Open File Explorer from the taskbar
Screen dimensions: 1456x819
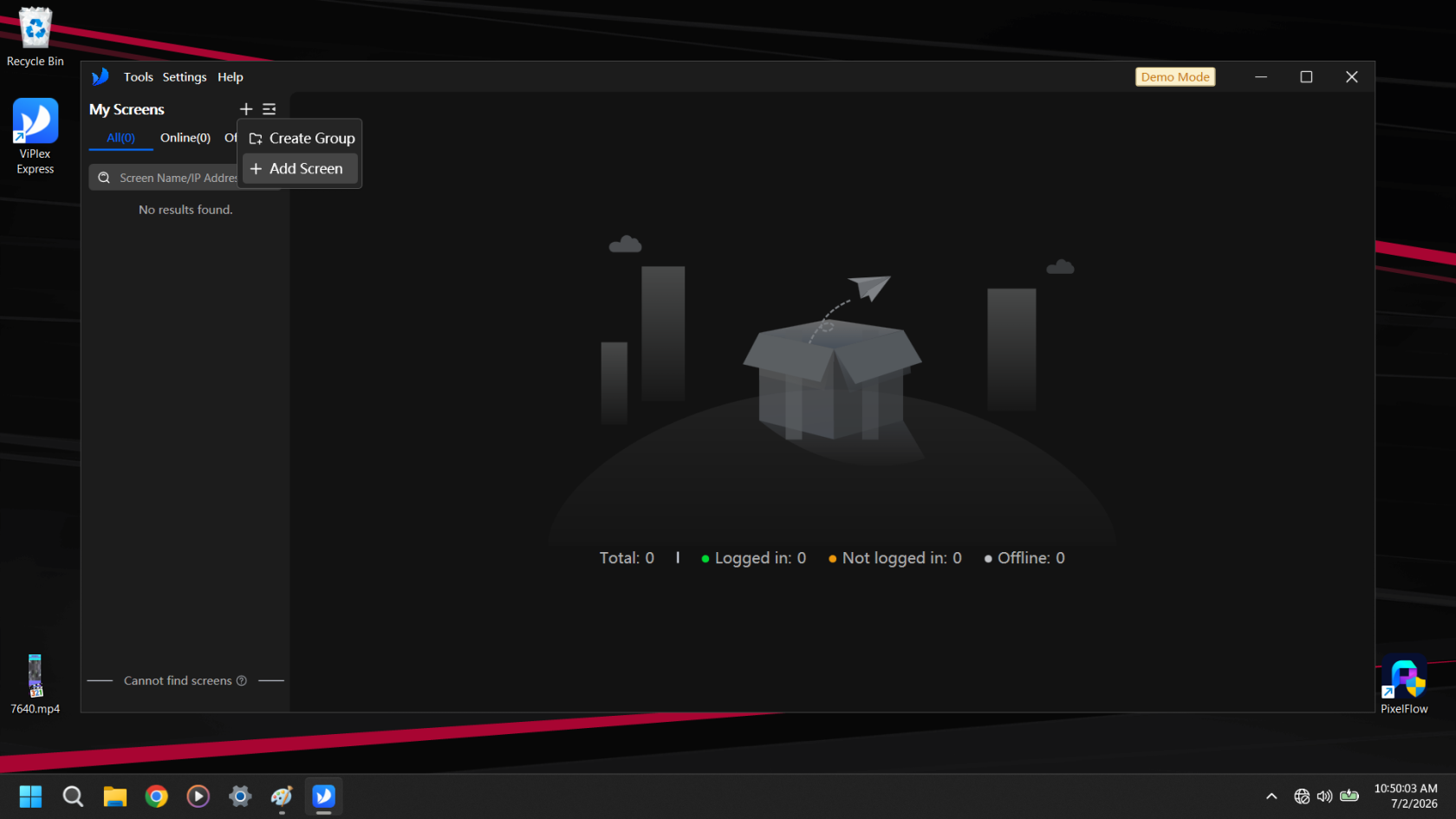pos(114,796)
